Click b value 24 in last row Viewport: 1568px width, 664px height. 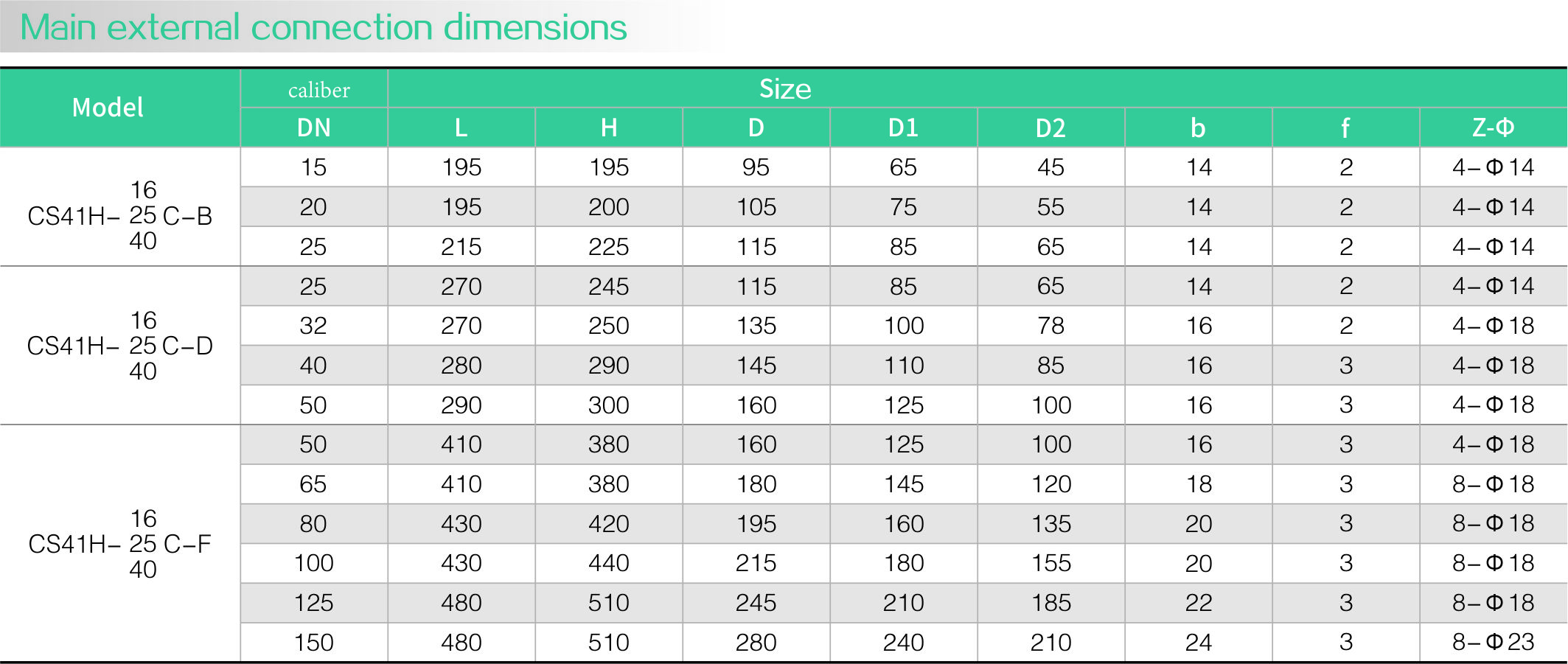[1198, 642]
